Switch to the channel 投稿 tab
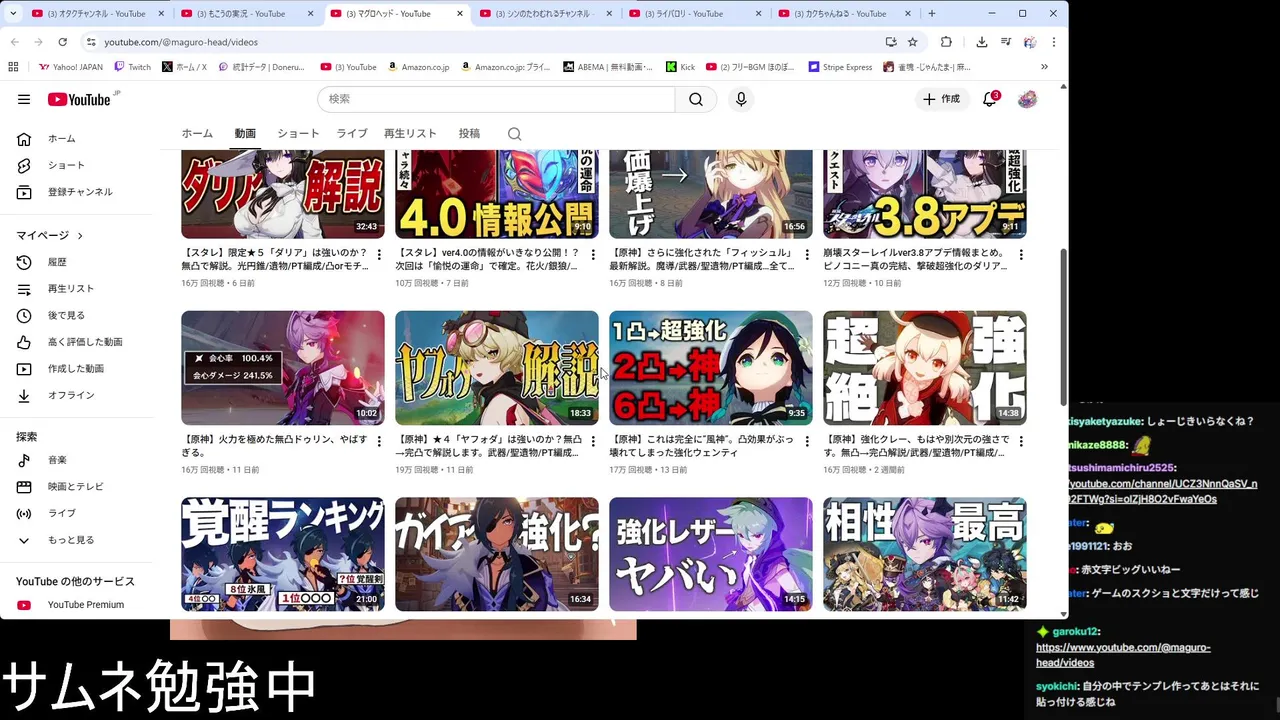1280x720 pixels. tap(469, 133)
